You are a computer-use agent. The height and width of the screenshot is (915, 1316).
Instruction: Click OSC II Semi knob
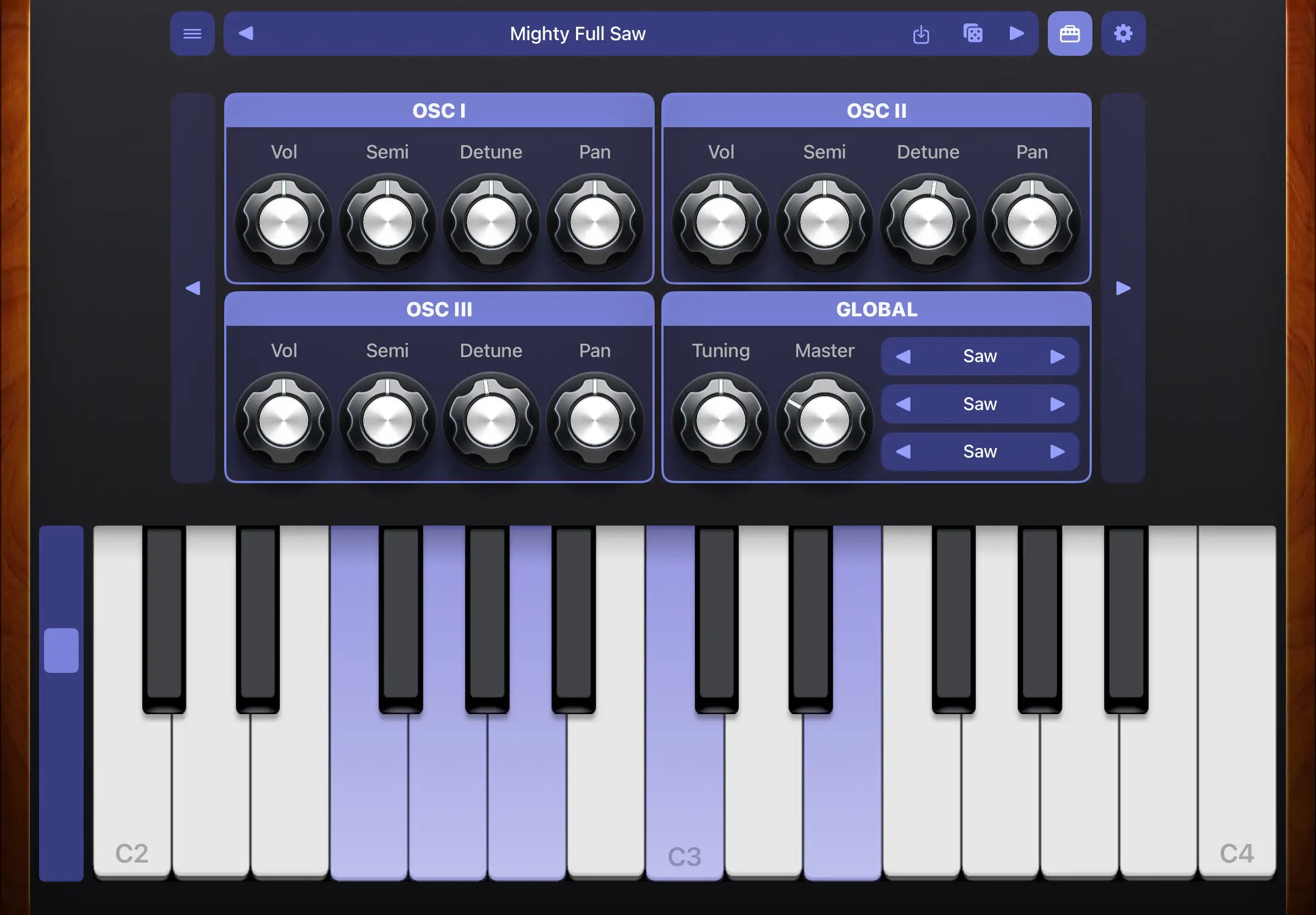coord(824,223)
